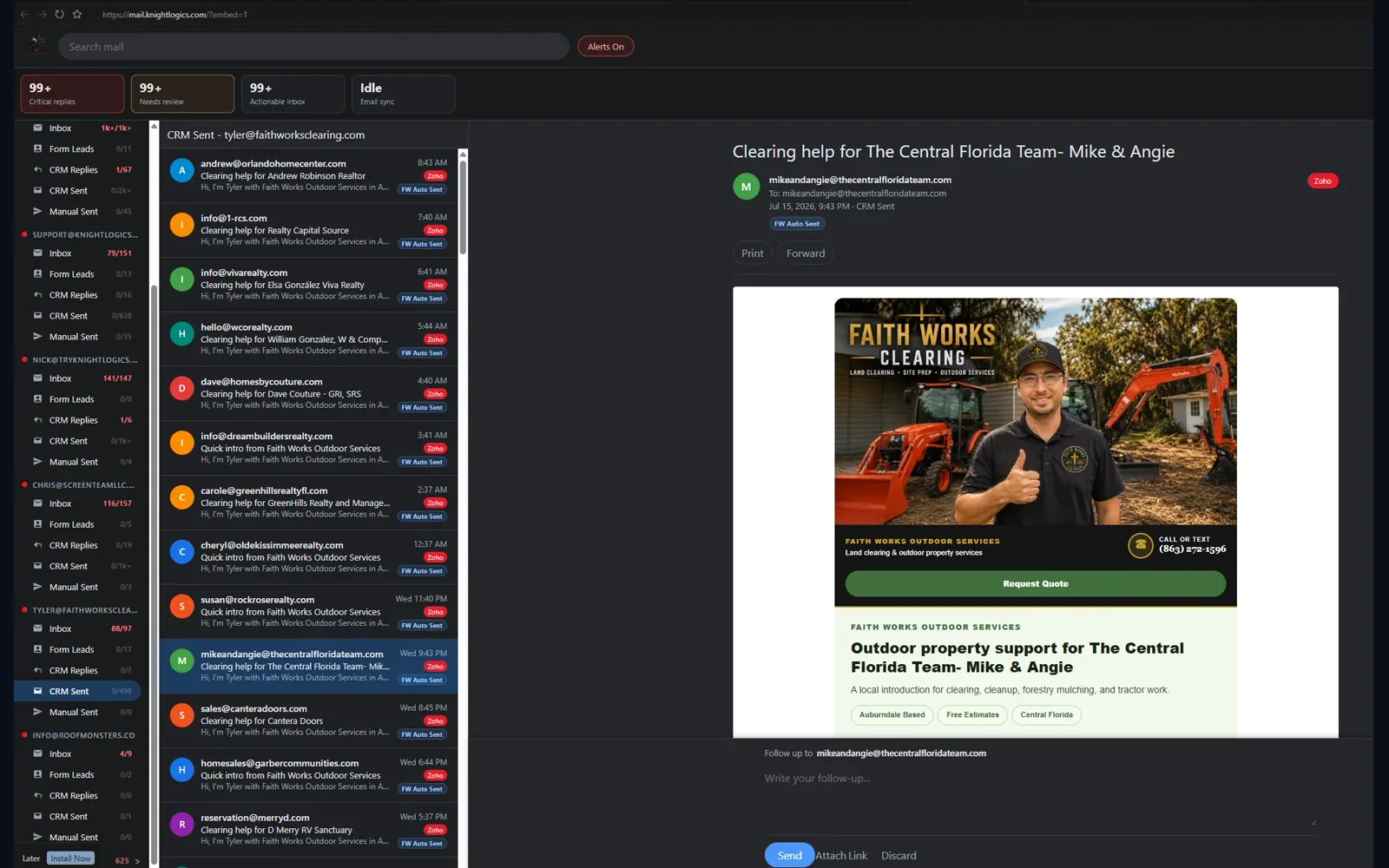Image resolution: width=1389 pixels, height=868 pixels.
Task: Click the mail icon for CRM Sent 0/2k+
Action: pos(37,190)
